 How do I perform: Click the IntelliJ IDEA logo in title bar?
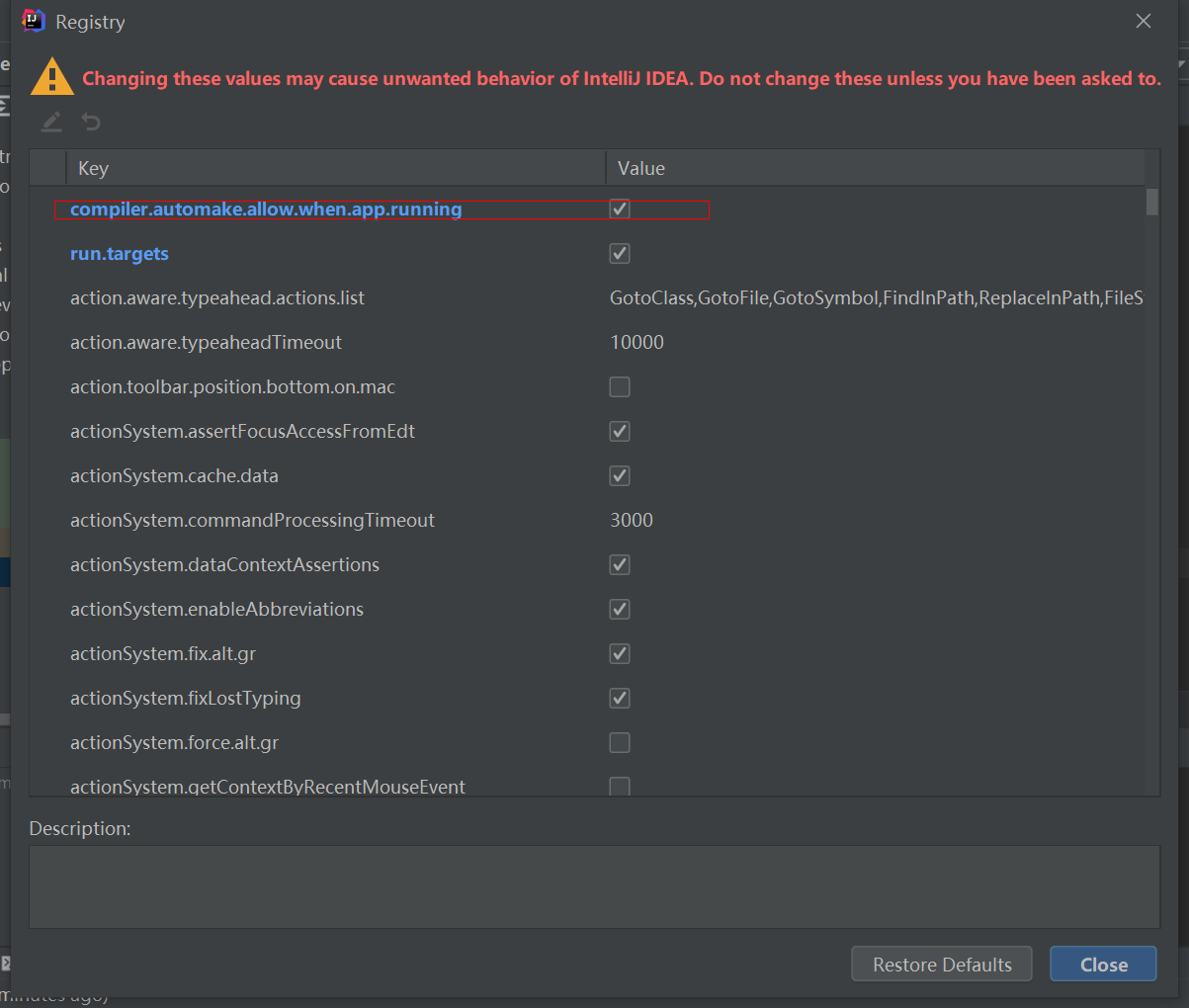34,21
